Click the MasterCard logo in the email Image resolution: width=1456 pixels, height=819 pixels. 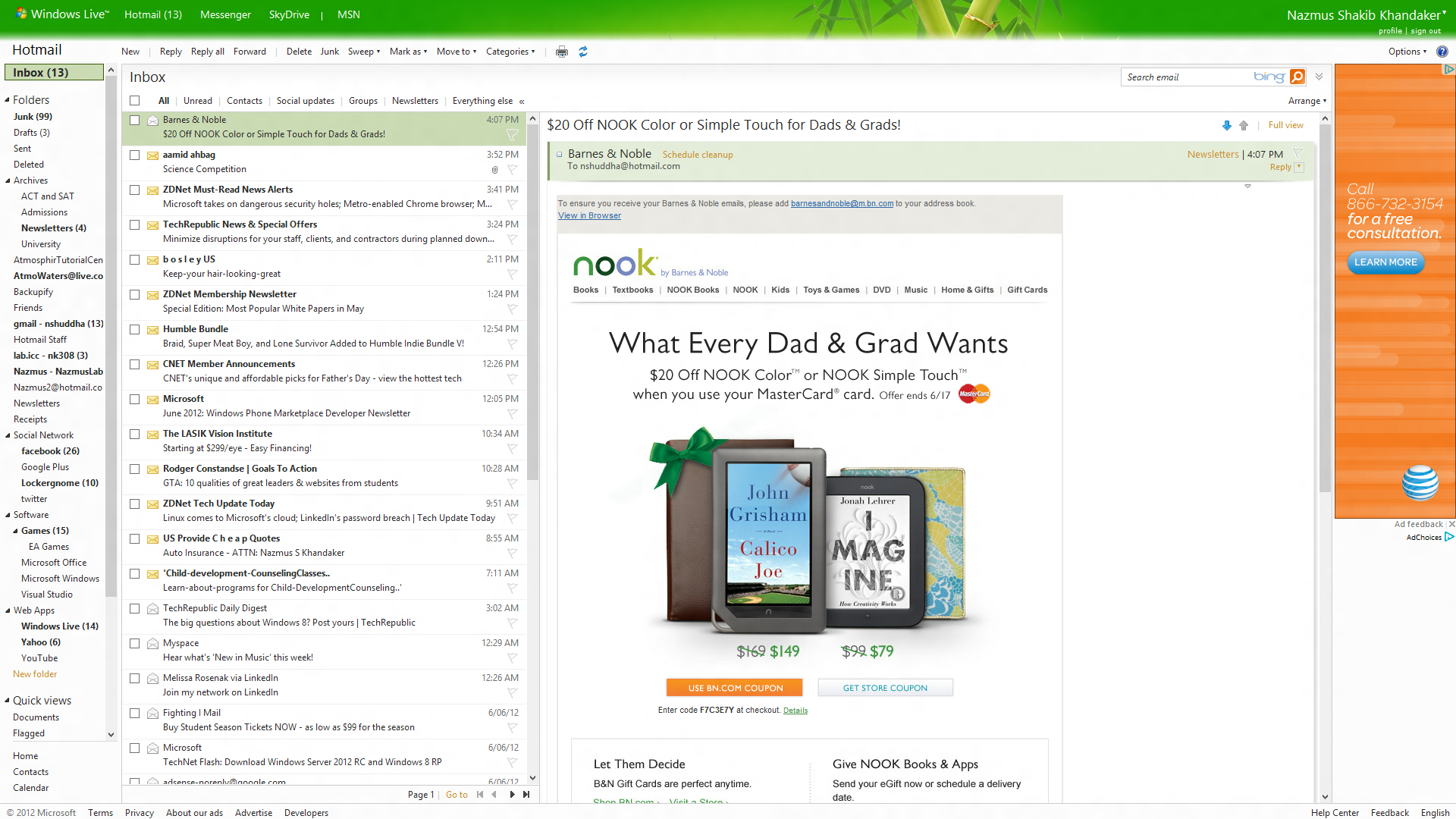(974, 394)
